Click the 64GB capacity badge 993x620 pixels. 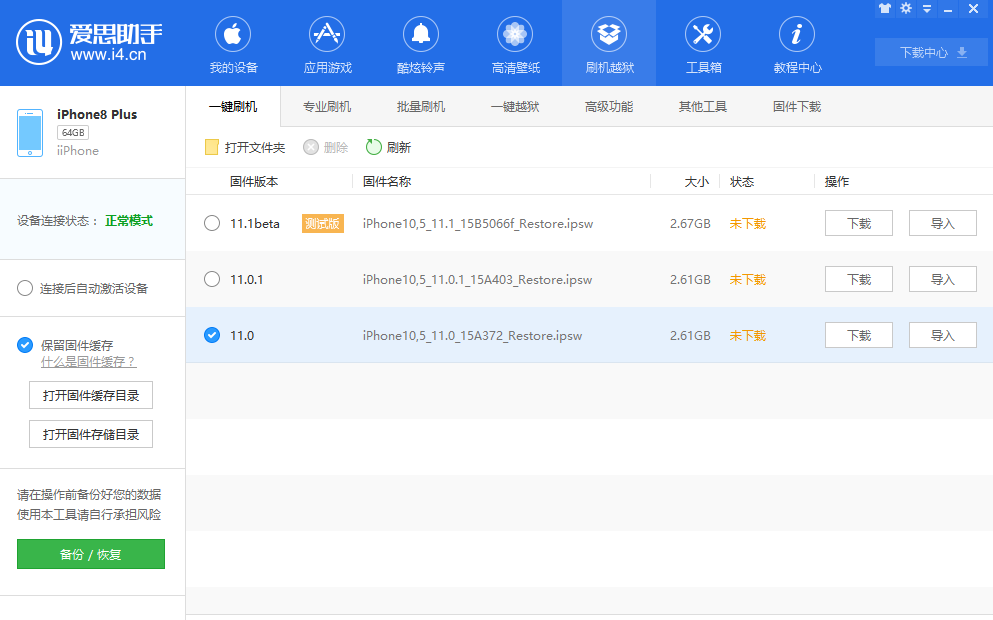tap(73, 132)
